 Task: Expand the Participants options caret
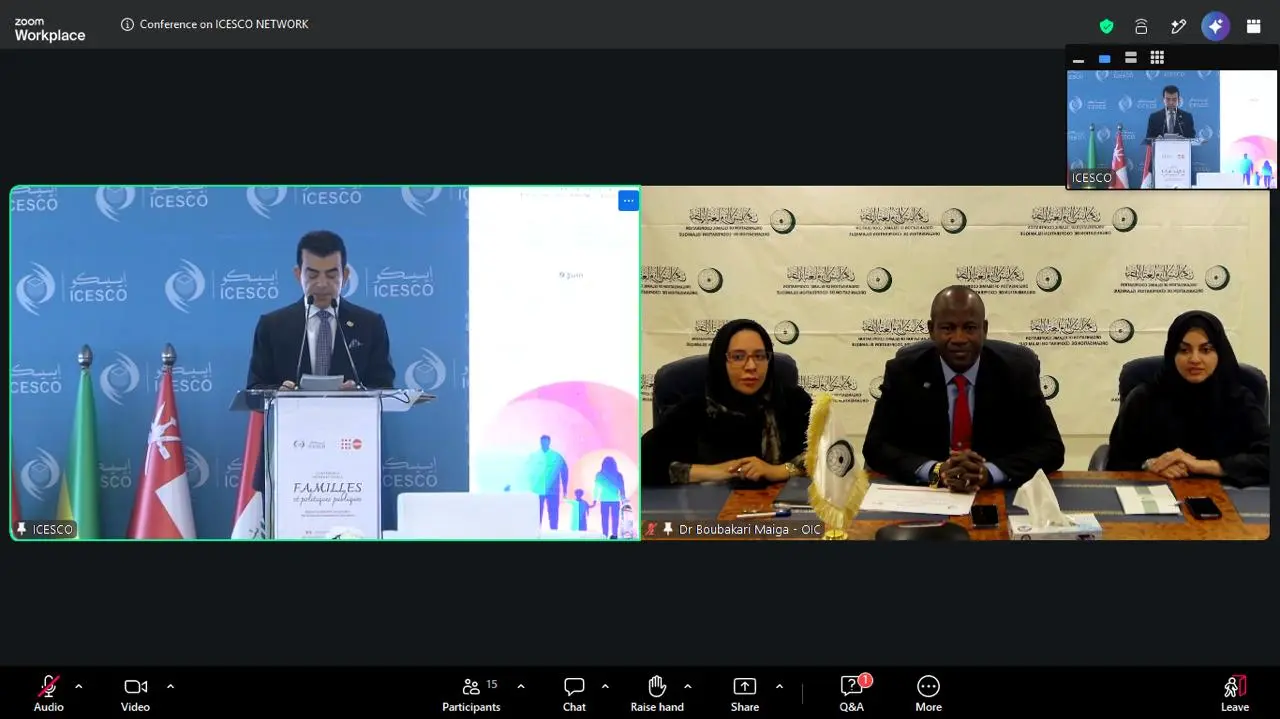[521, 686]
